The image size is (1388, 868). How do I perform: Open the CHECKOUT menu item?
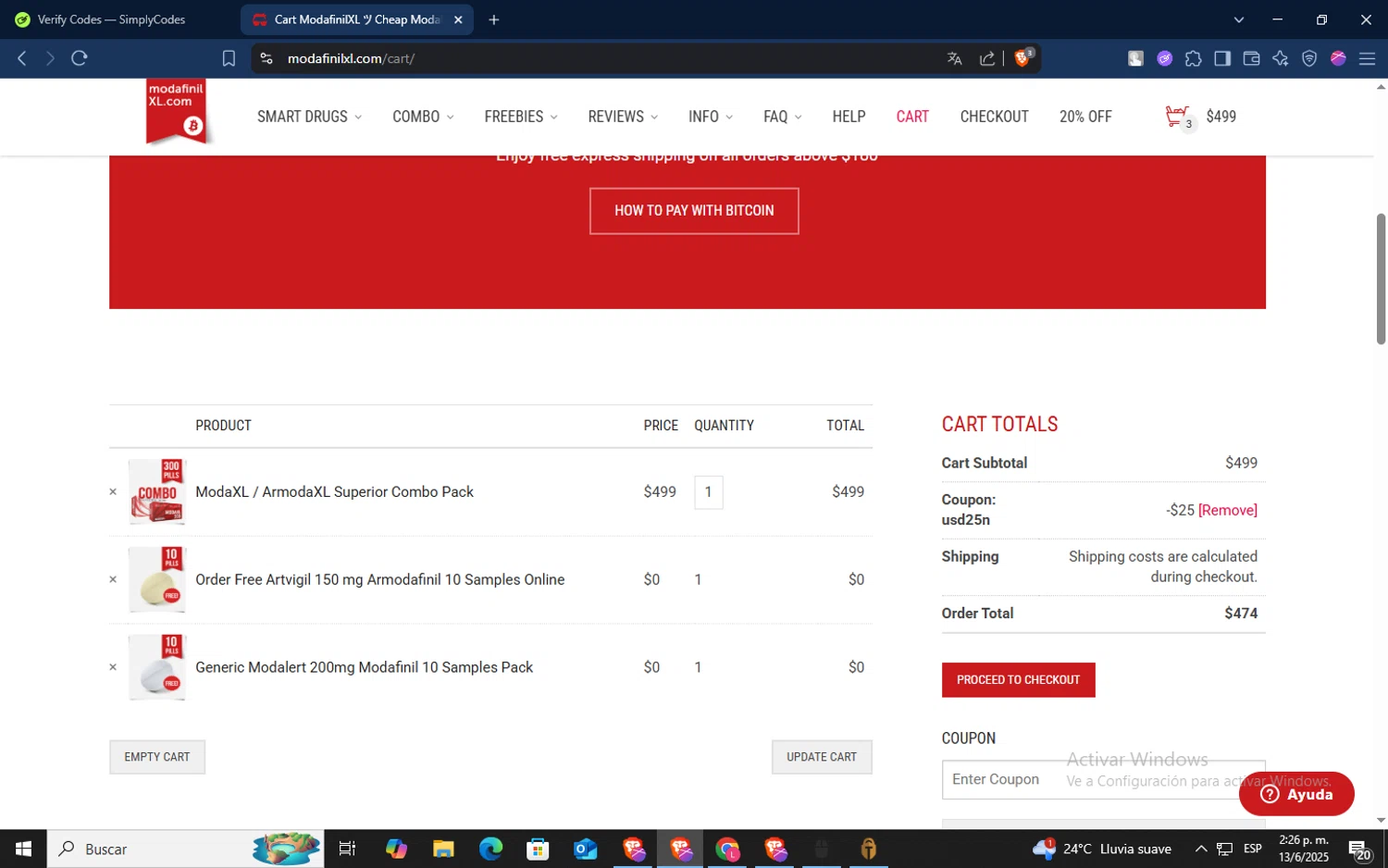pyautogui.click(x=994, y=117)
